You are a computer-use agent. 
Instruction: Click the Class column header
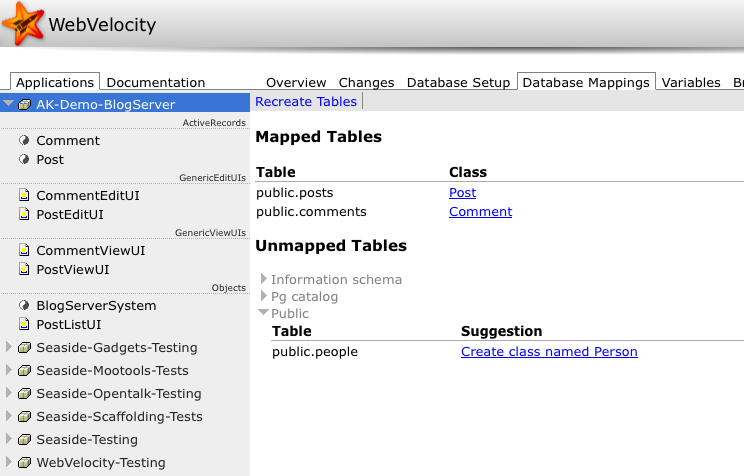tap(468, 172)
